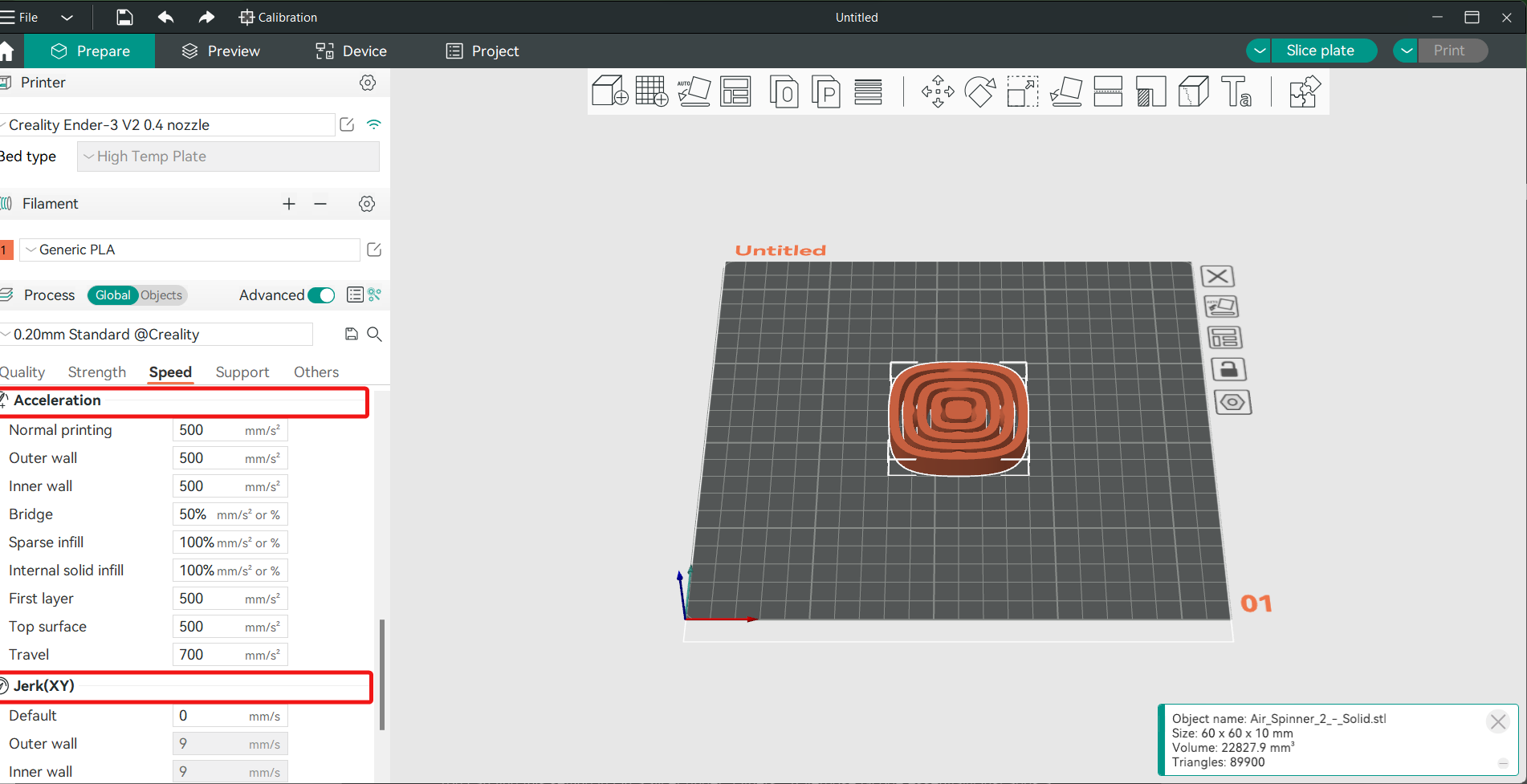Open the Bed type dropdown
The image size is (1527, 784).
pyautogui.click(x=228, y=156)
